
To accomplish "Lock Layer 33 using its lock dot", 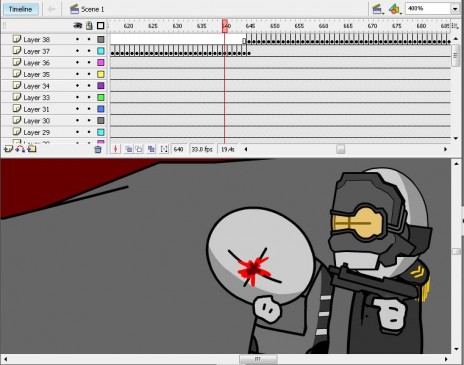I will click(89, 97).
